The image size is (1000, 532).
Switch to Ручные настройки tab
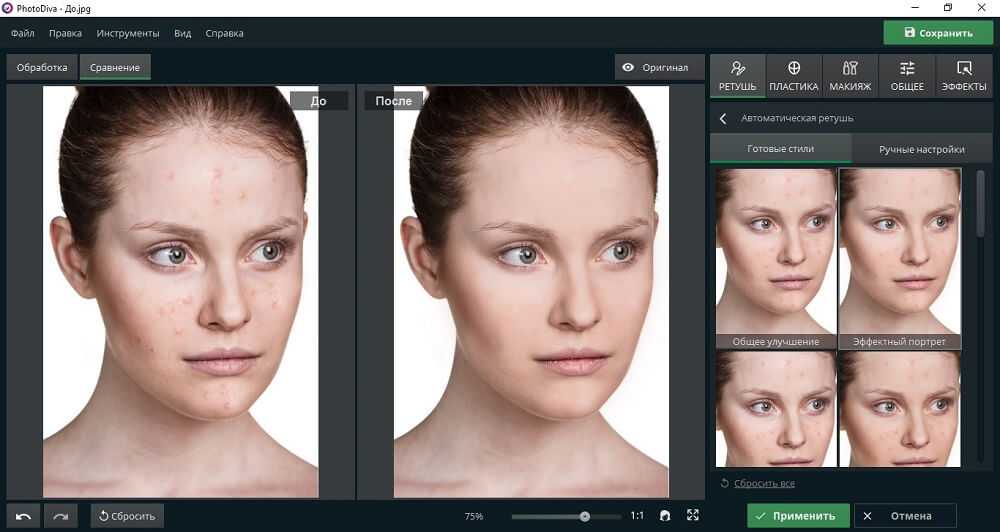[x=921, y=149]
